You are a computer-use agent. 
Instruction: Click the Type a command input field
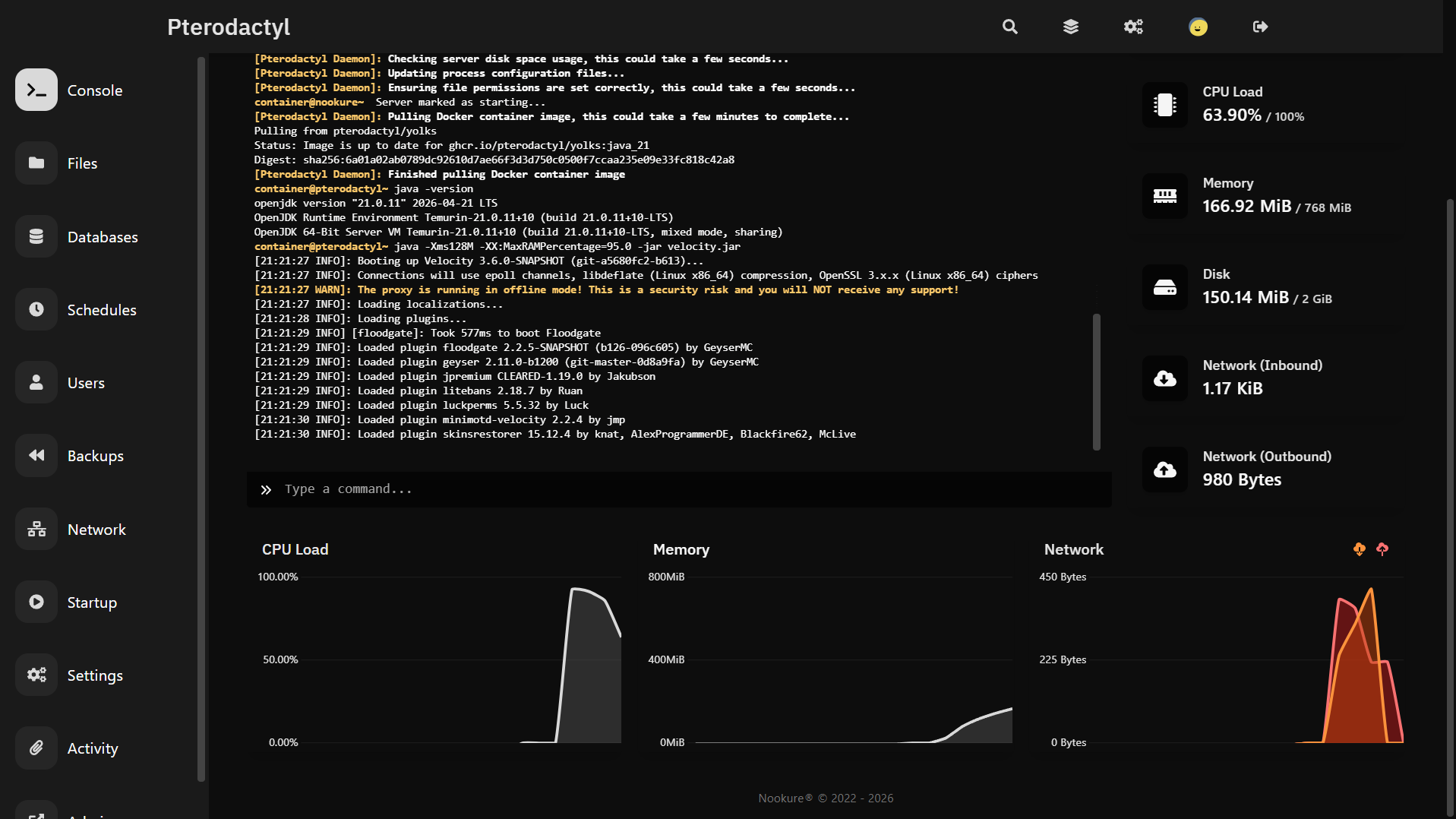click(x=679, y=489)
